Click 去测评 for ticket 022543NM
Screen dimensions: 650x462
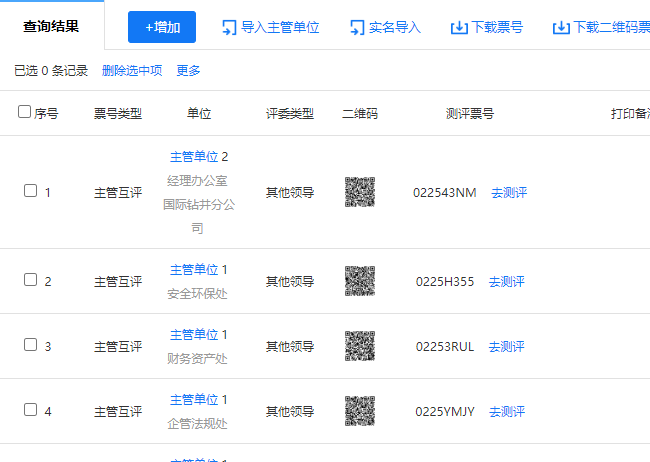(509, 192)
